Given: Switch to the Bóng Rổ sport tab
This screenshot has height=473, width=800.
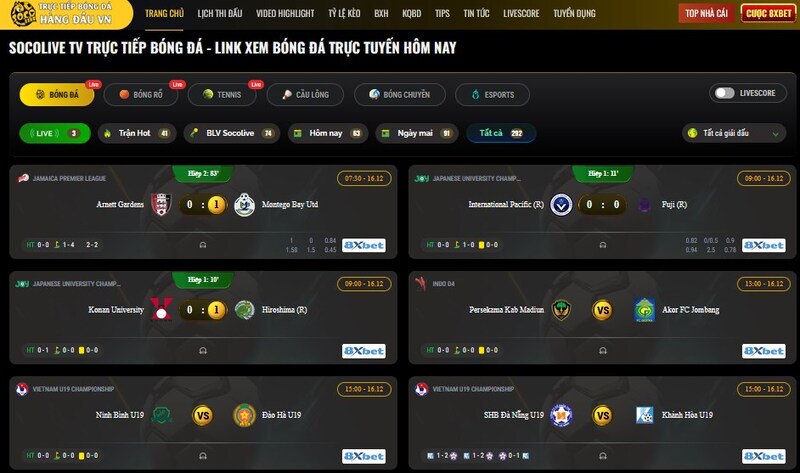Looking at the screenshot, I should coord(141,94).
